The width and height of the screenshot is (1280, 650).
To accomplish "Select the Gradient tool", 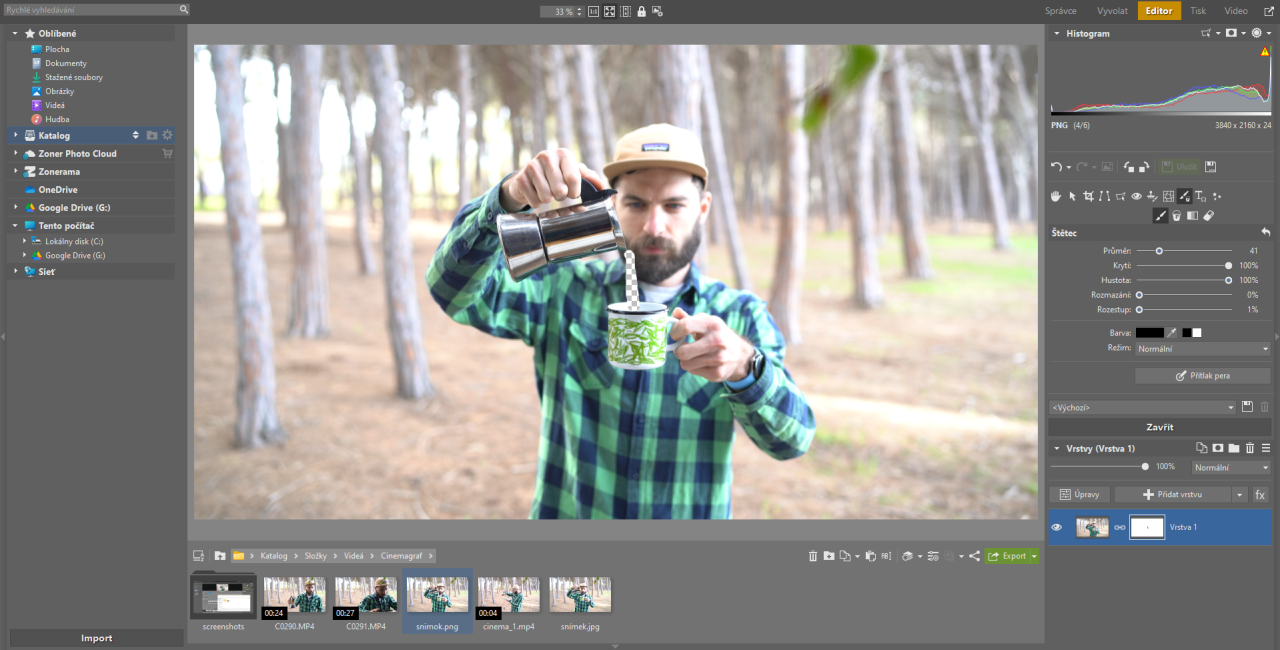I will 1192,215.
